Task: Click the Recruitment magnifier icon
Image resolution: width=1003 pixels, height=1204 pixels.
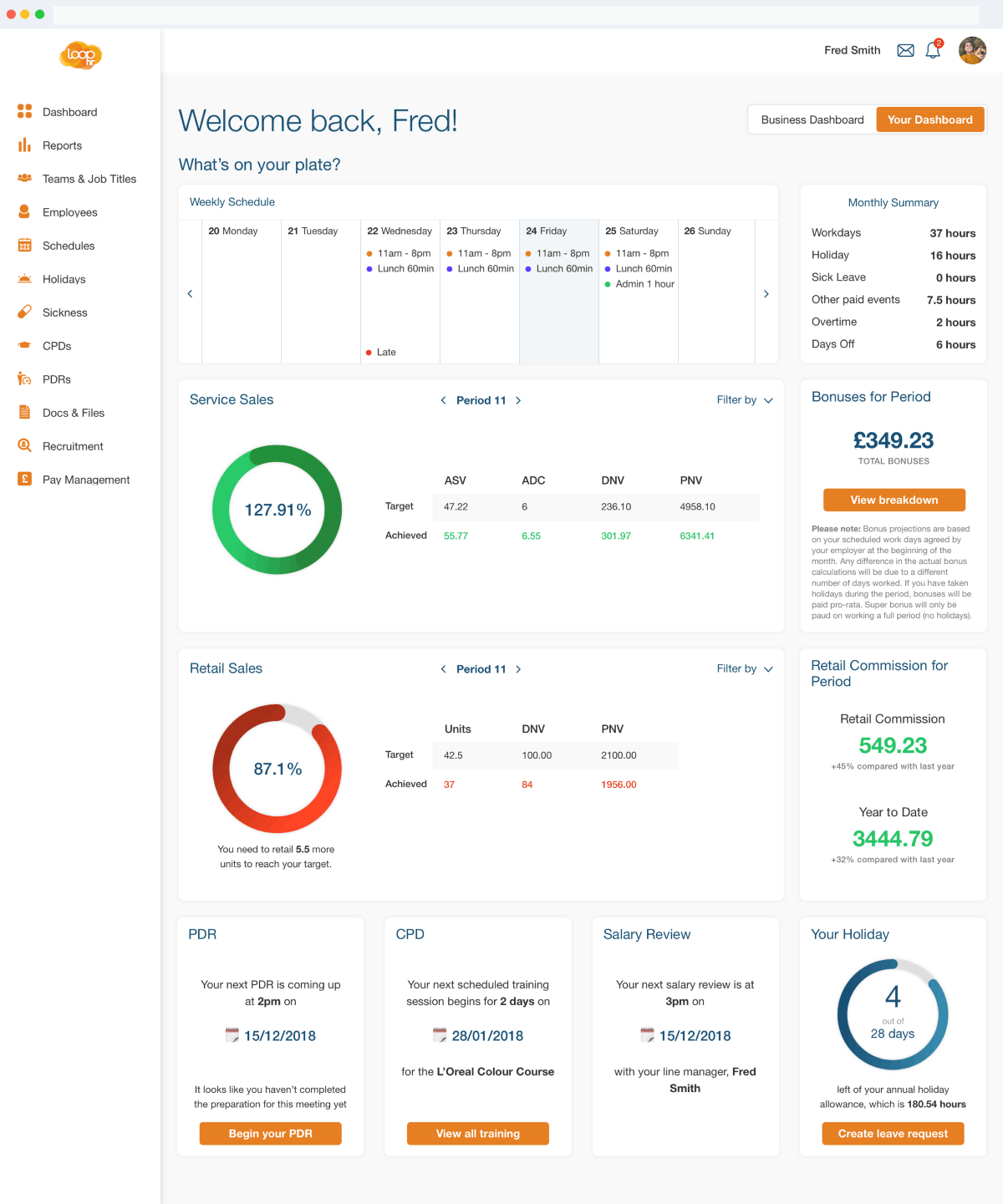Action: coord(24,446)
